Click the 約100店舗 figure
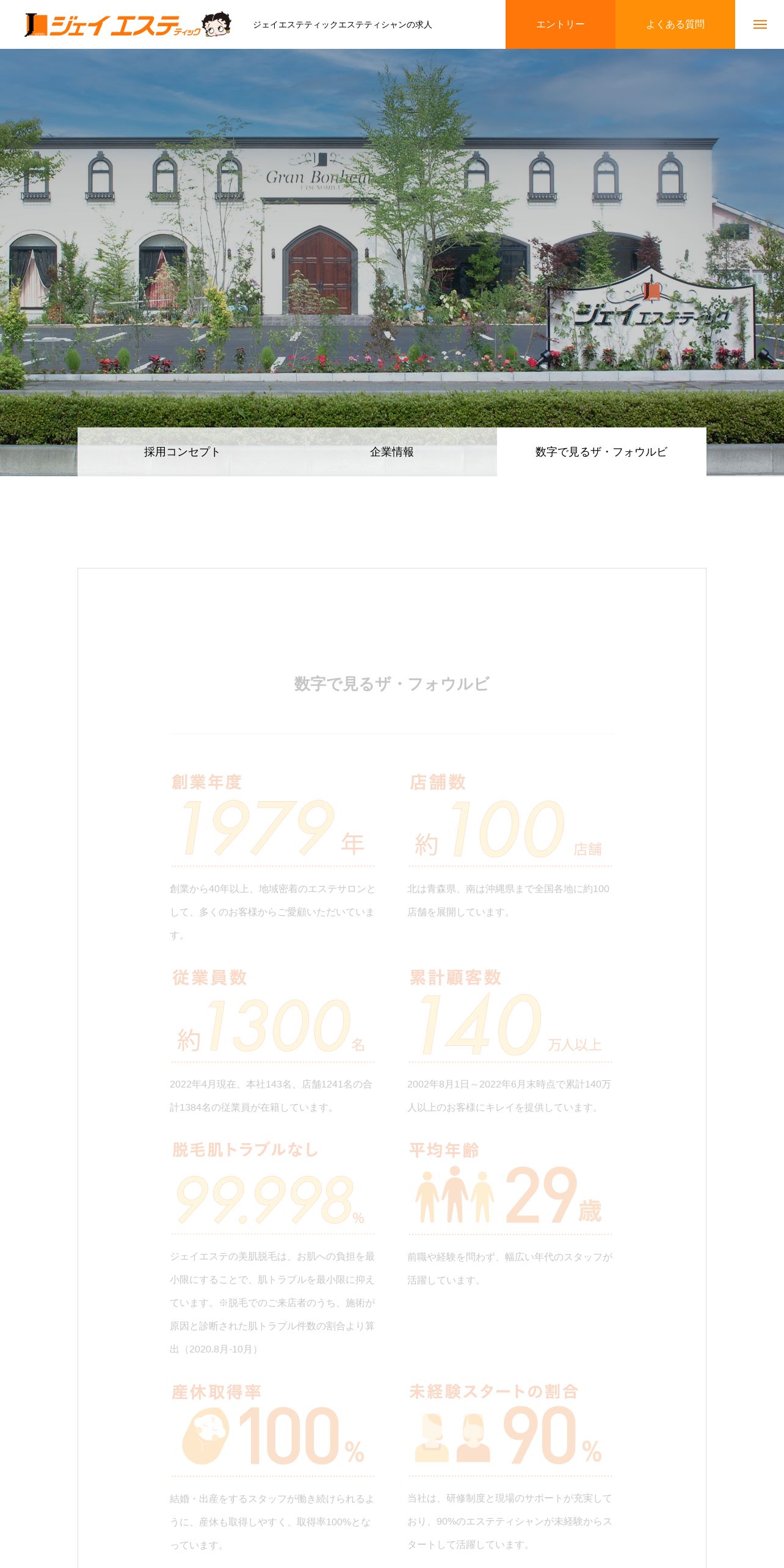The height and width of the screenshot is (1568, 784). click(x=509, y=829)
